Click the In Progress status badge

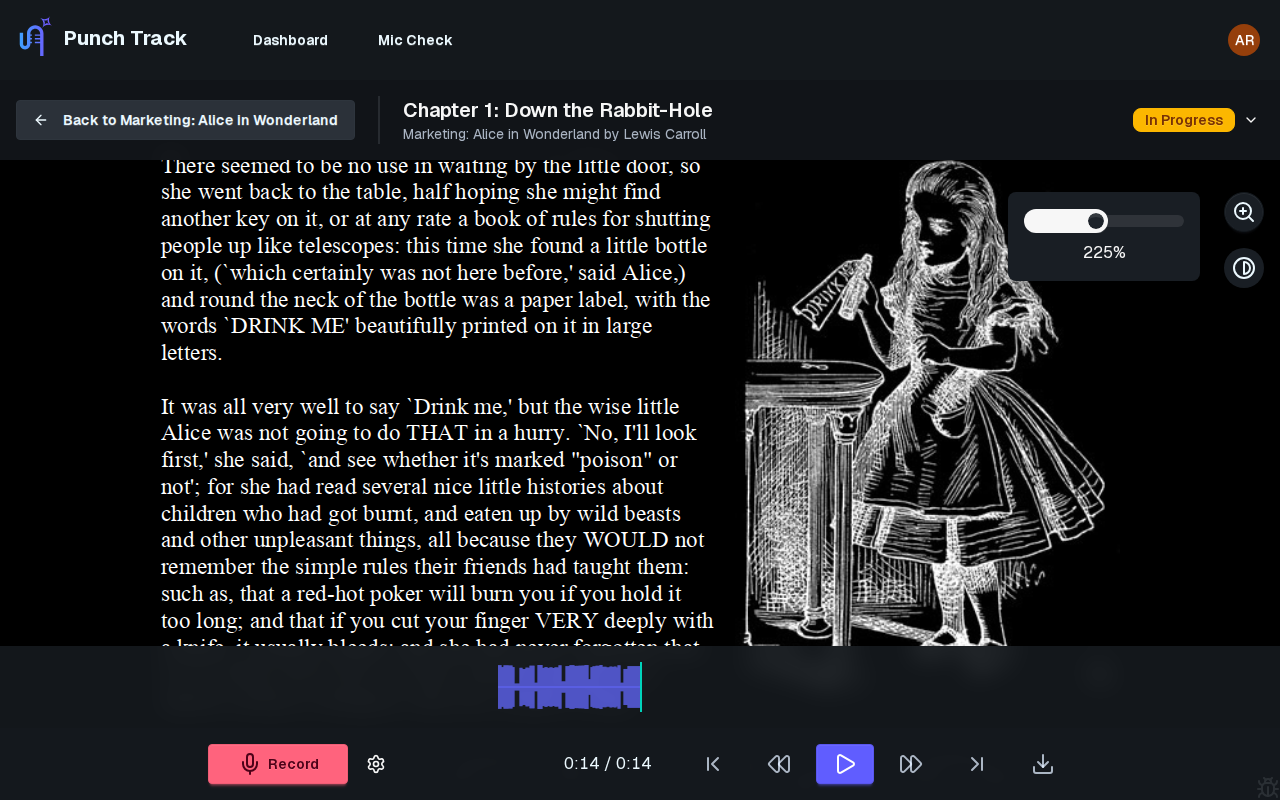coord(1184,119)
